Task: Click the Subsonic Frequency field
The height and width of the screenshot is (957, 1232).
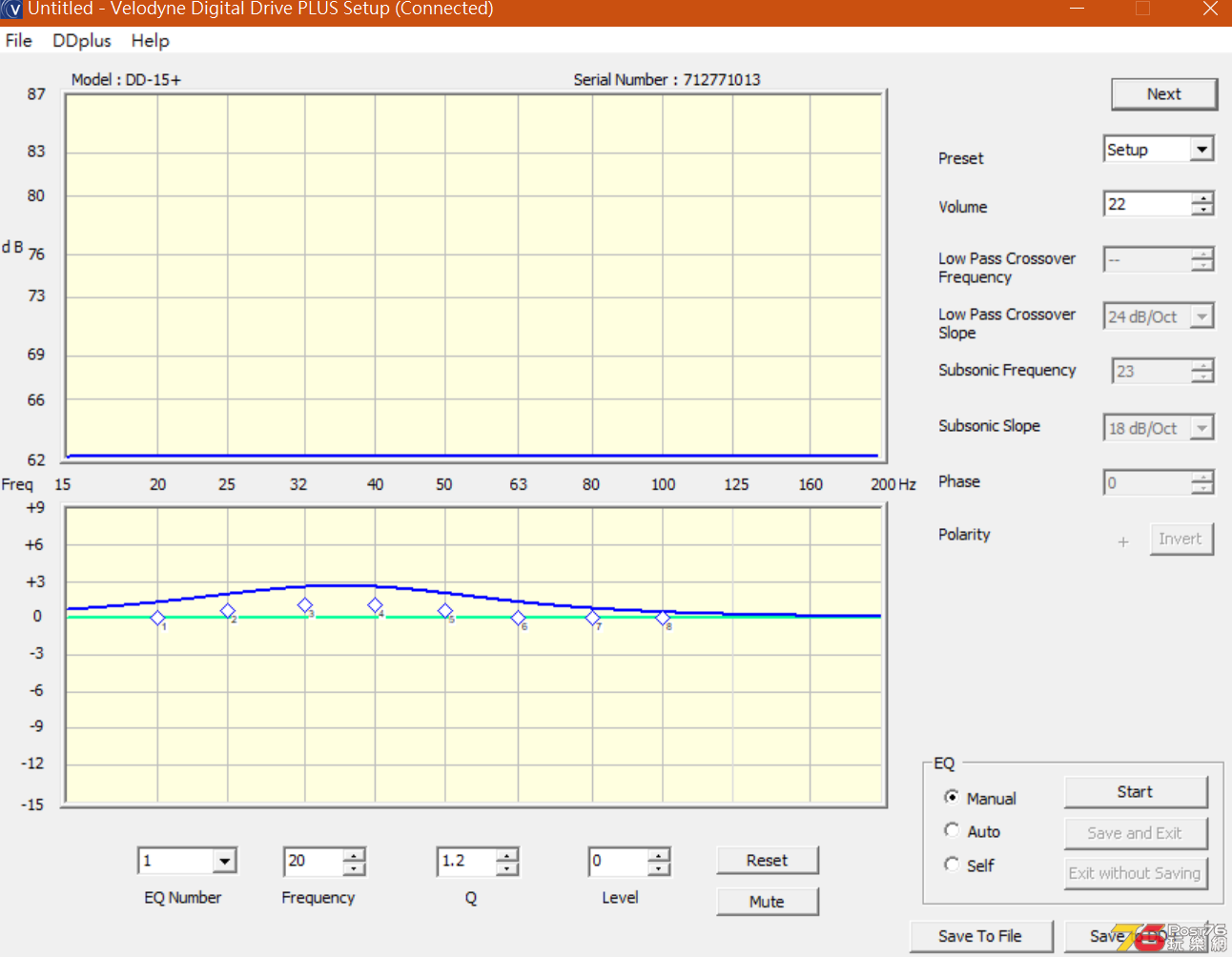Action: click(x=1152, y=372)
